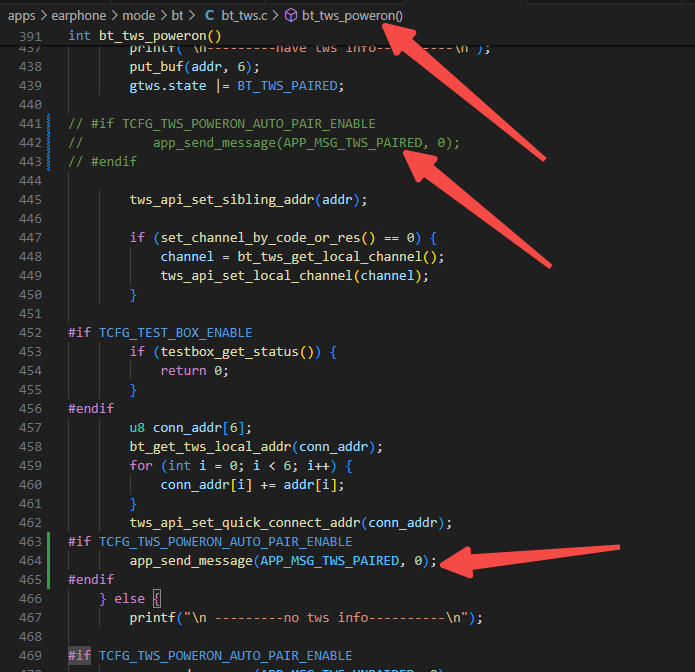Click 'TCFG_TEST_BOX_ENABLE' macro on line 452
Viewport: 695px width, 672px height.
point(176,332)
